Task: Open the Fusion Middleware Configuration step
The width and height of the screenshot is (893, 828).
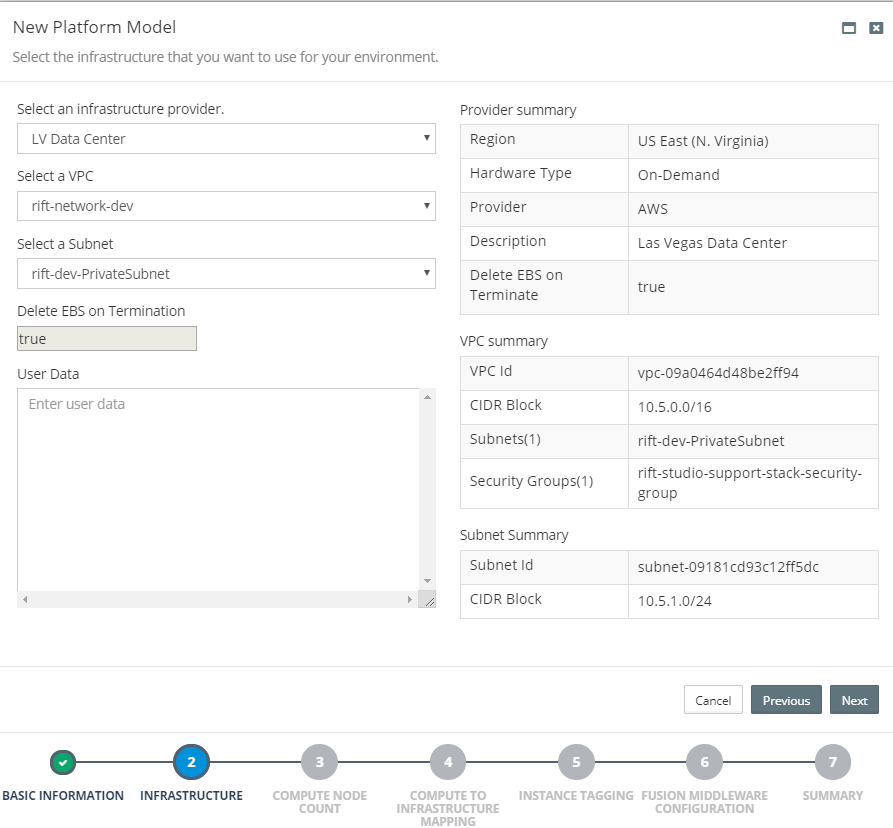Action: pyautogui.click(x=705, y=762)
